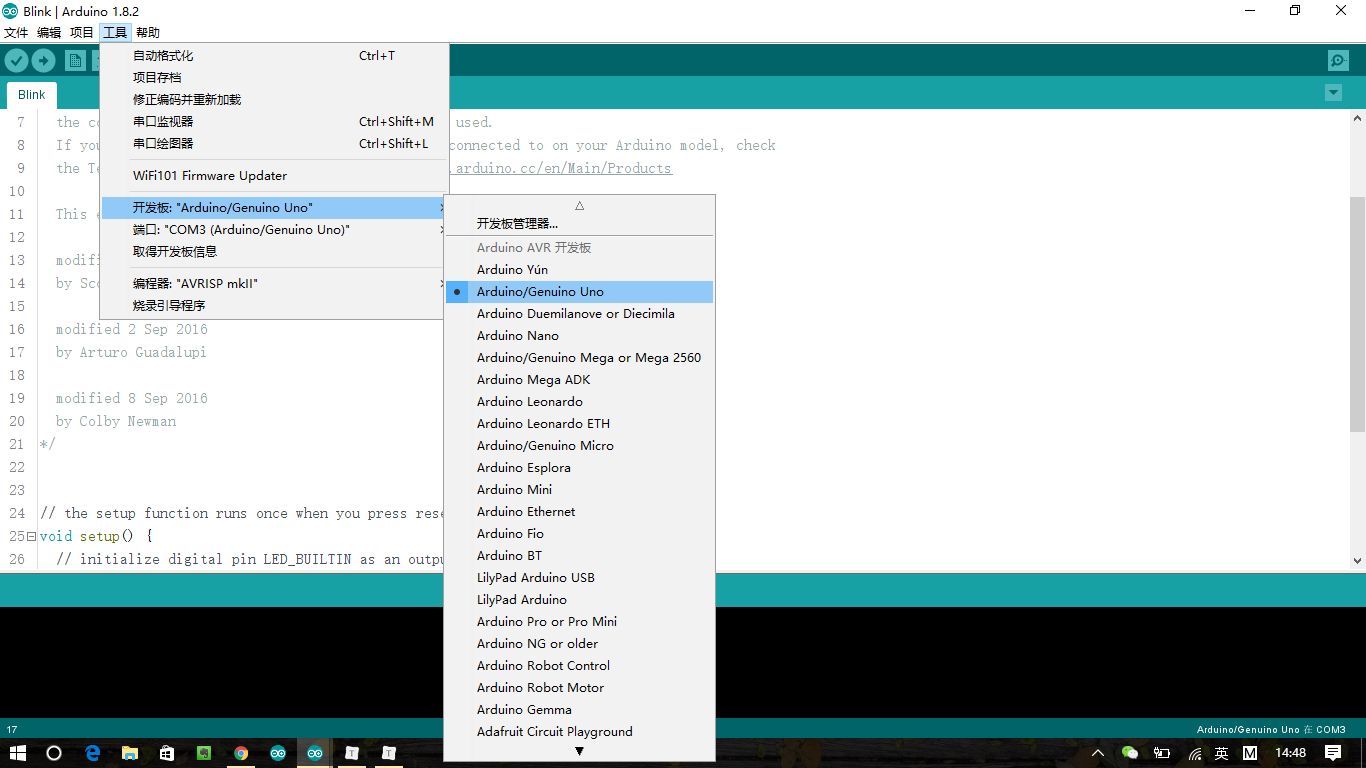The height and width of the screenshot is (768, 1366).
Task: Click the arduino.cc/en/Main/Products link
Action: coord(564,168)
